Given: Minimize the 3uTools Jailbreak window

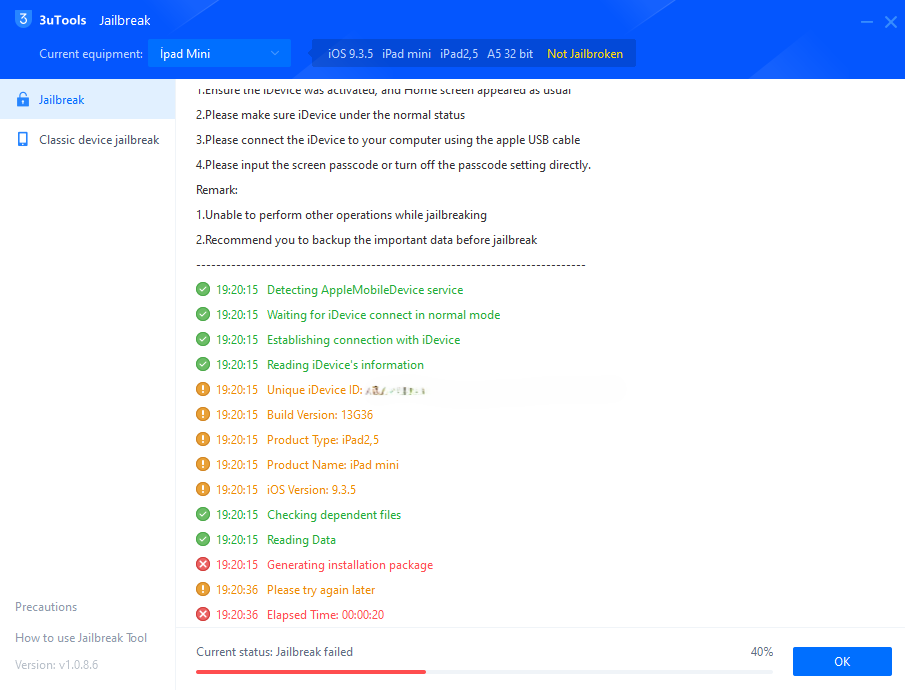Looking at the screenshot, I should (x=866, y=22).
